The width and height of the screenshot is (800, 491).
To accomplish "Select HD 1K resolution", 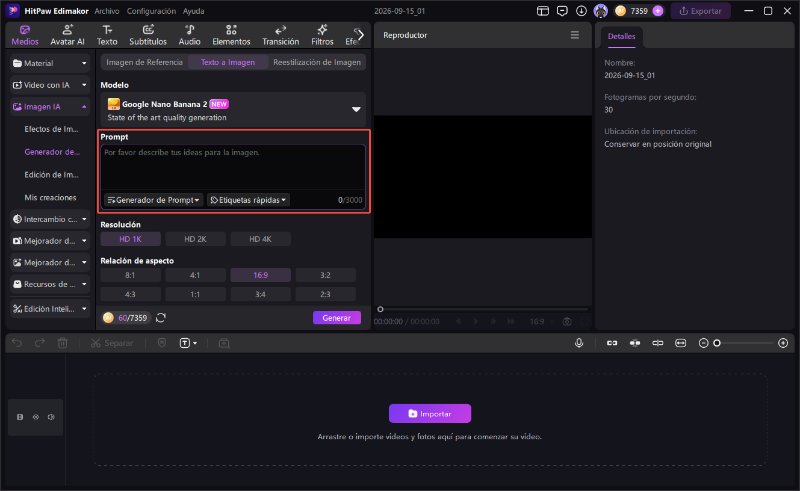I will (x=131, y=239).
